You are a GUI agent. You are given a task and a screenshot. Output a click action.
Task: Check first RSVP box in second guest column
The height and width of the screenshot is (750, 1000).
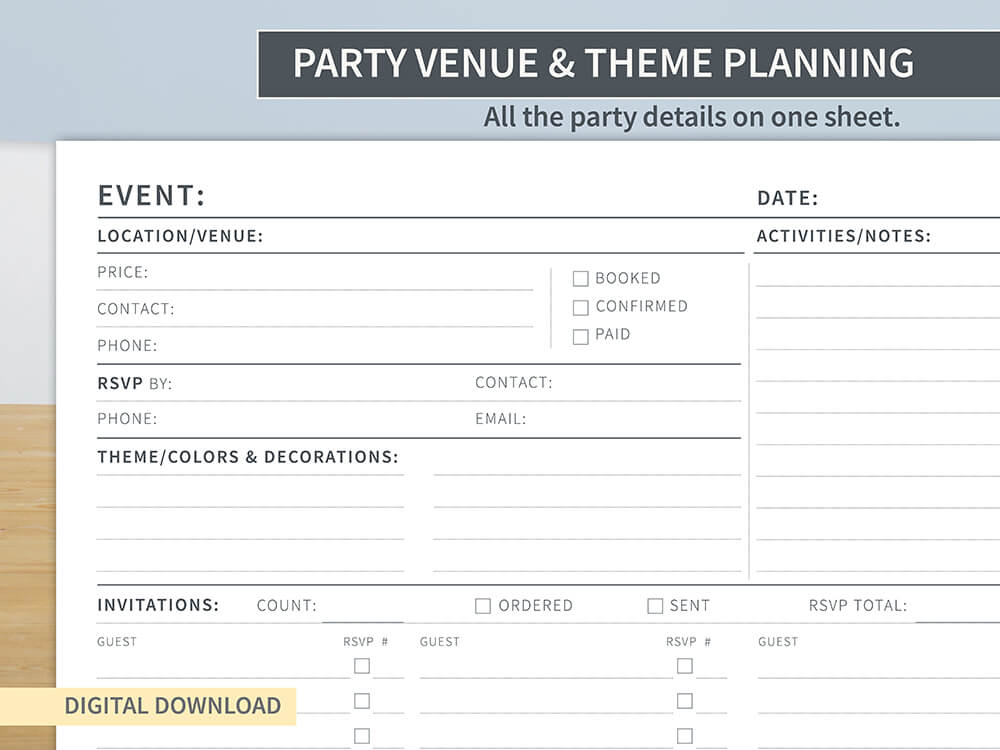(684, 666)
